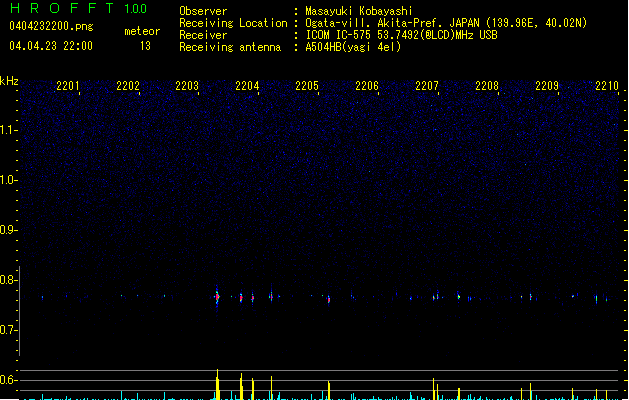Click the strongest meteor echo before 2204
Viewport: 629px width, 400px height.
217,297
